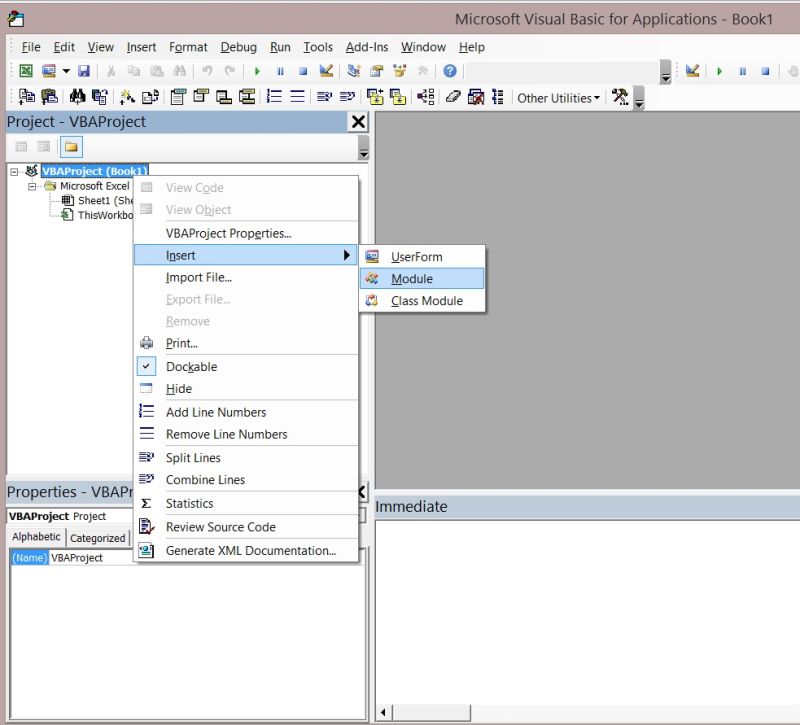
Task: Open Find using the binoculars icon
Action: click(181, 70)
